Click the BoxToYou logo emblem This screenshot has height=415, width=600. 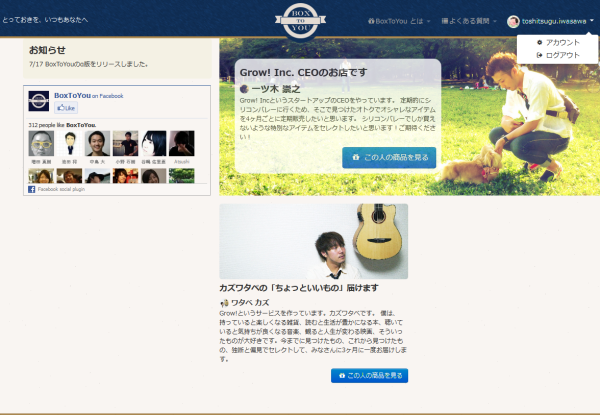300,21
